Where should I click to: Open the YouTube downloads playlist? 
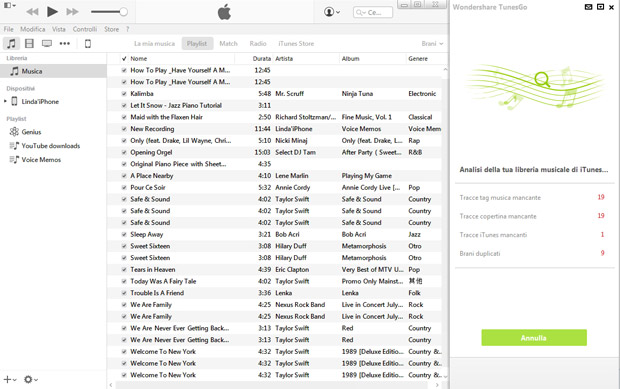(51, 146)
